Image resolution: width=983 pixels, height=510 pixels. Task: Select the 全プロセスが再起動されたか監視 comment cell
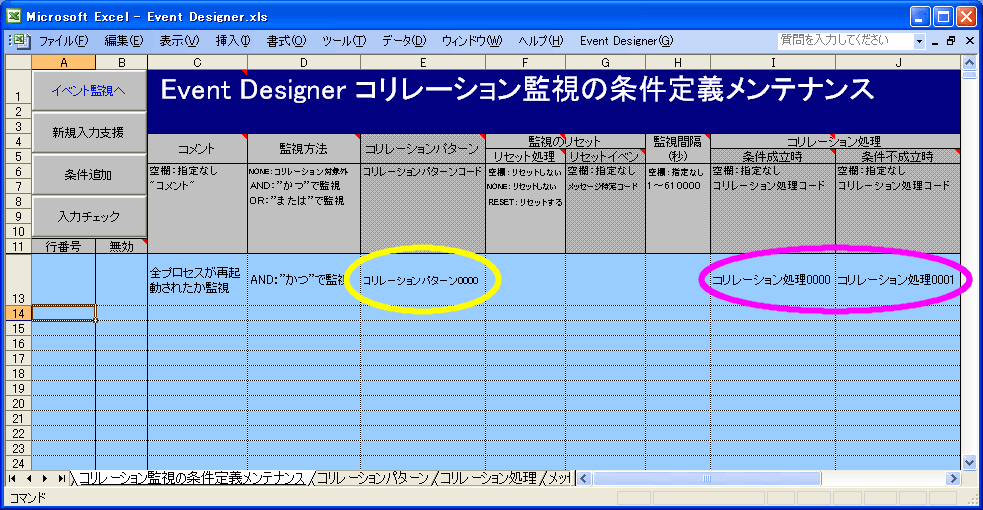pyautogui.click(x=197, y=280)
